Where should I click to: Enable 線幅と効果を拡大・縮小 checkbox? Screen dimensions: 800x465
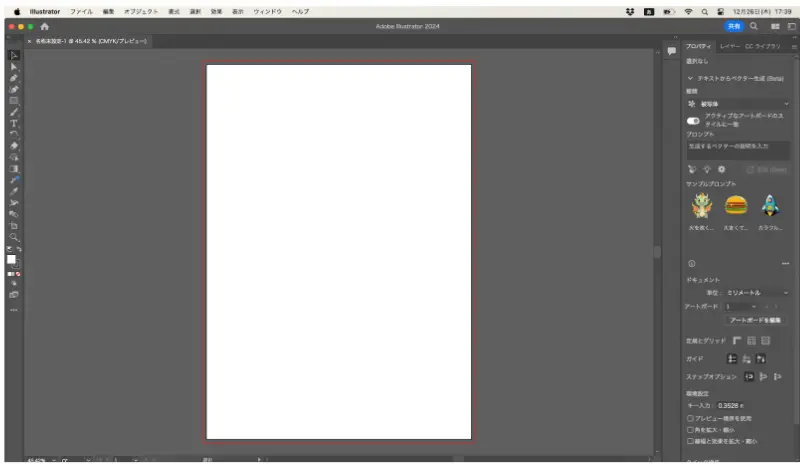[690, 441]
